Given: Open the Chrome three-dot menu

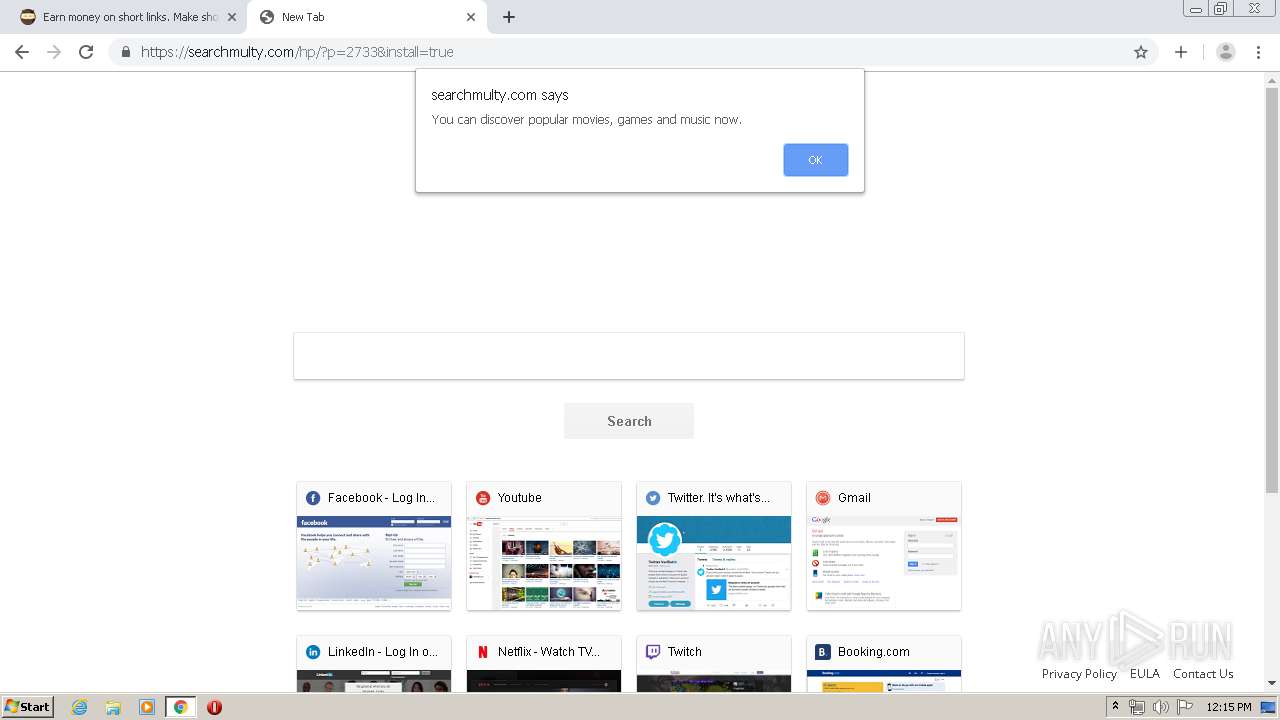Looking at the screenshot, I should point(1259,52).
